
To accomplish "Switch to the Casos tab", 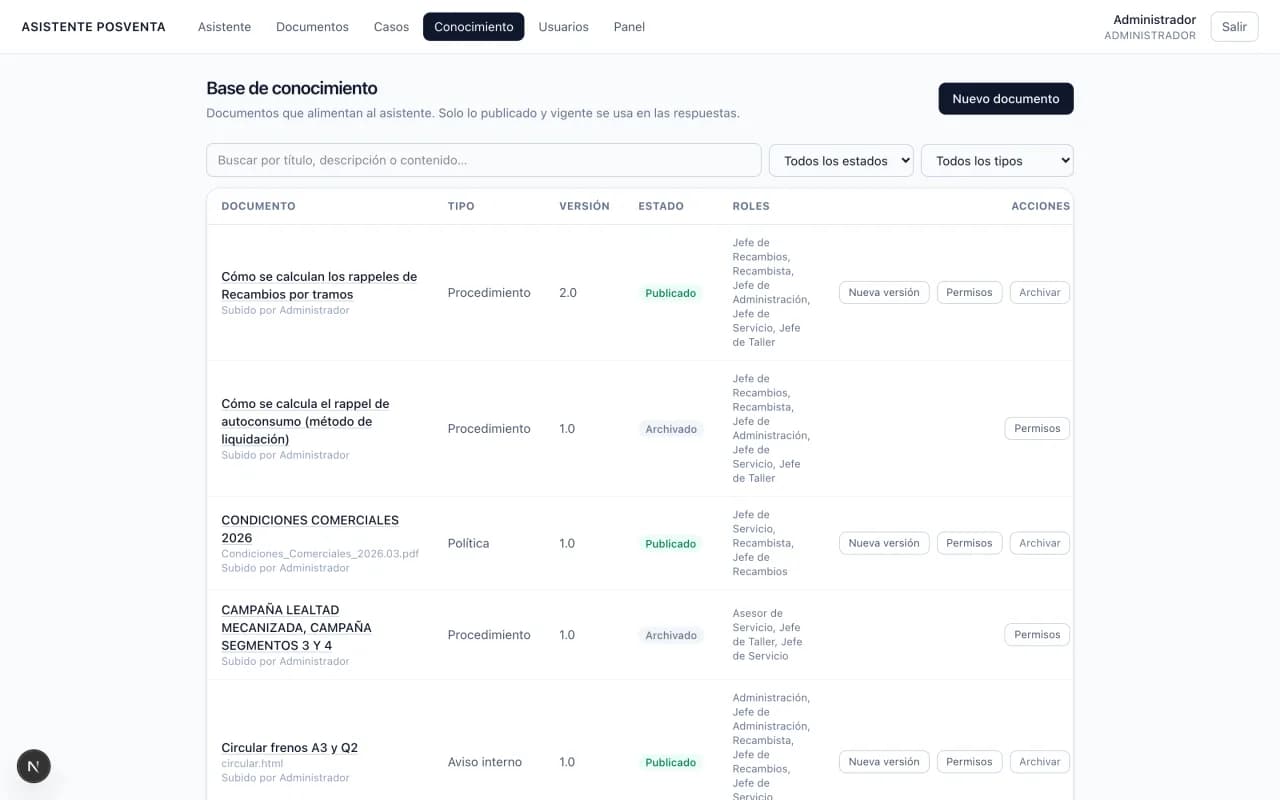I will pyautogui.click(x=391, y=27).
